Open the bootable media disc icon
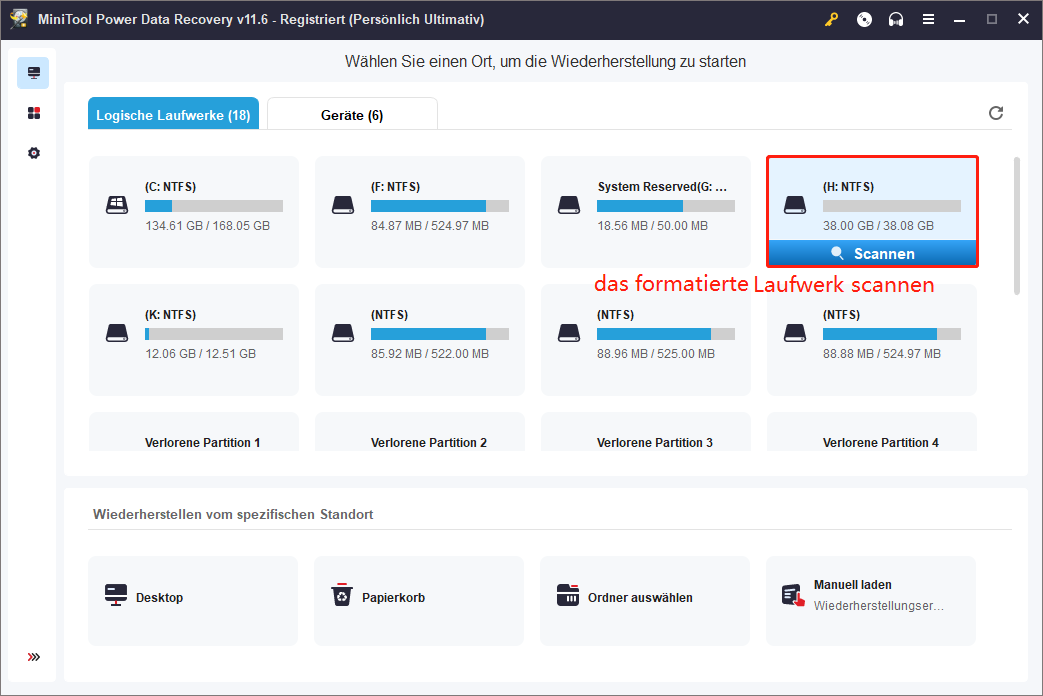 pyautogui.click(x=865, y=19)
